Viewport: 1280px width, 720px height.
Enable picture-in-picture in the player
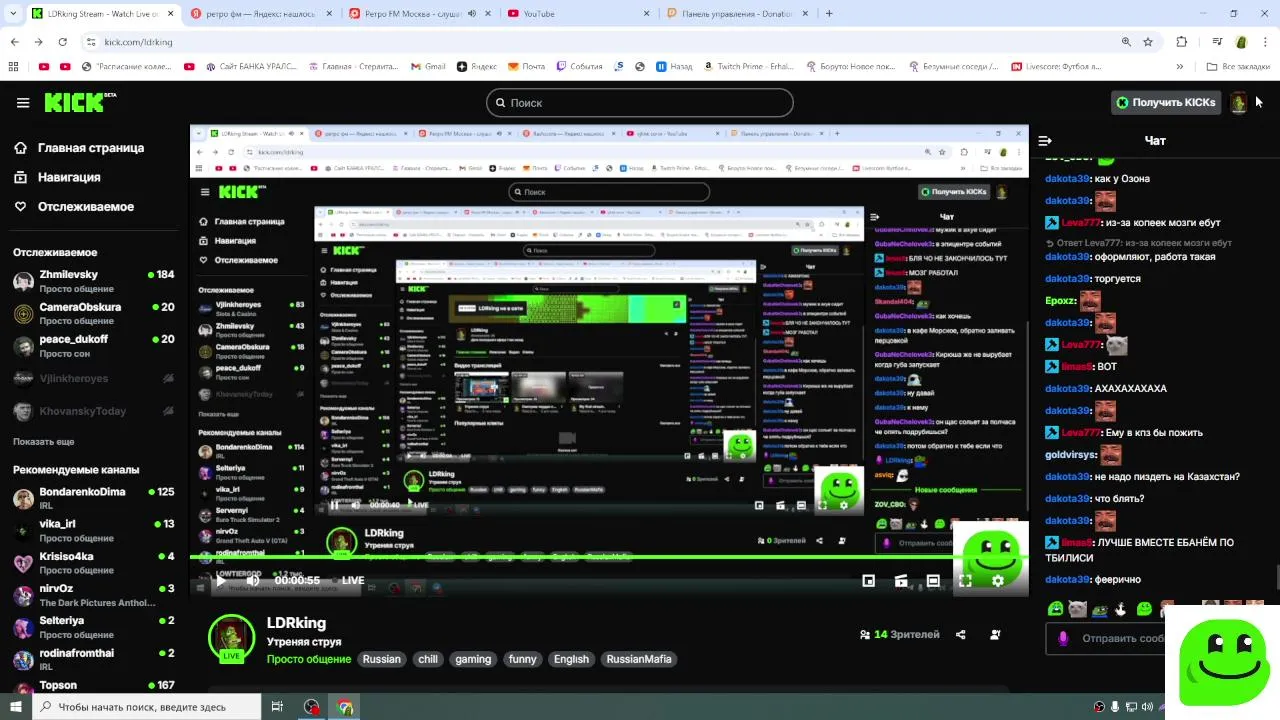[869, 580]
